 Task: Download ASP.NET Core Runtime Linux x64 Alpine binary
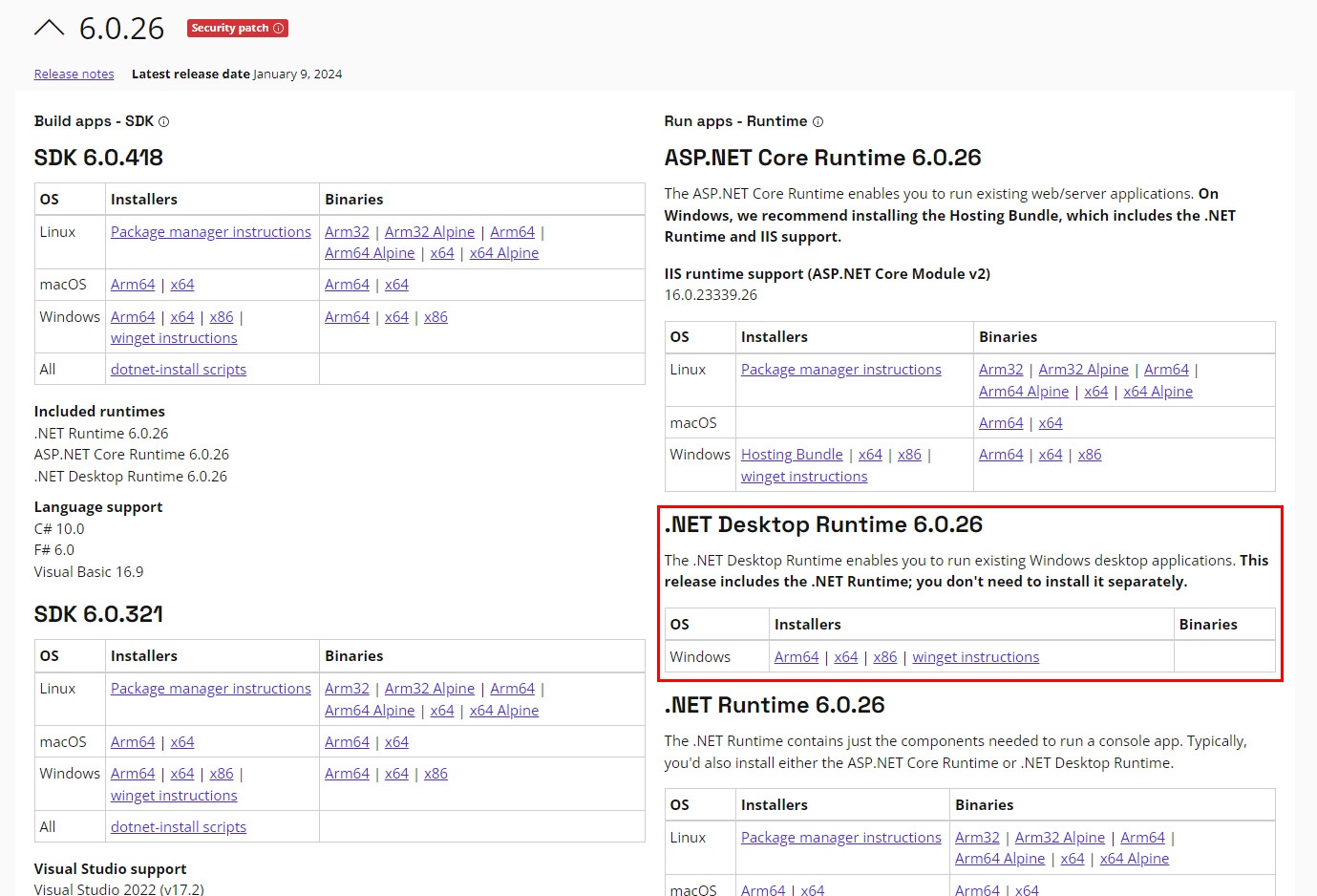(x=1158, y=392)
